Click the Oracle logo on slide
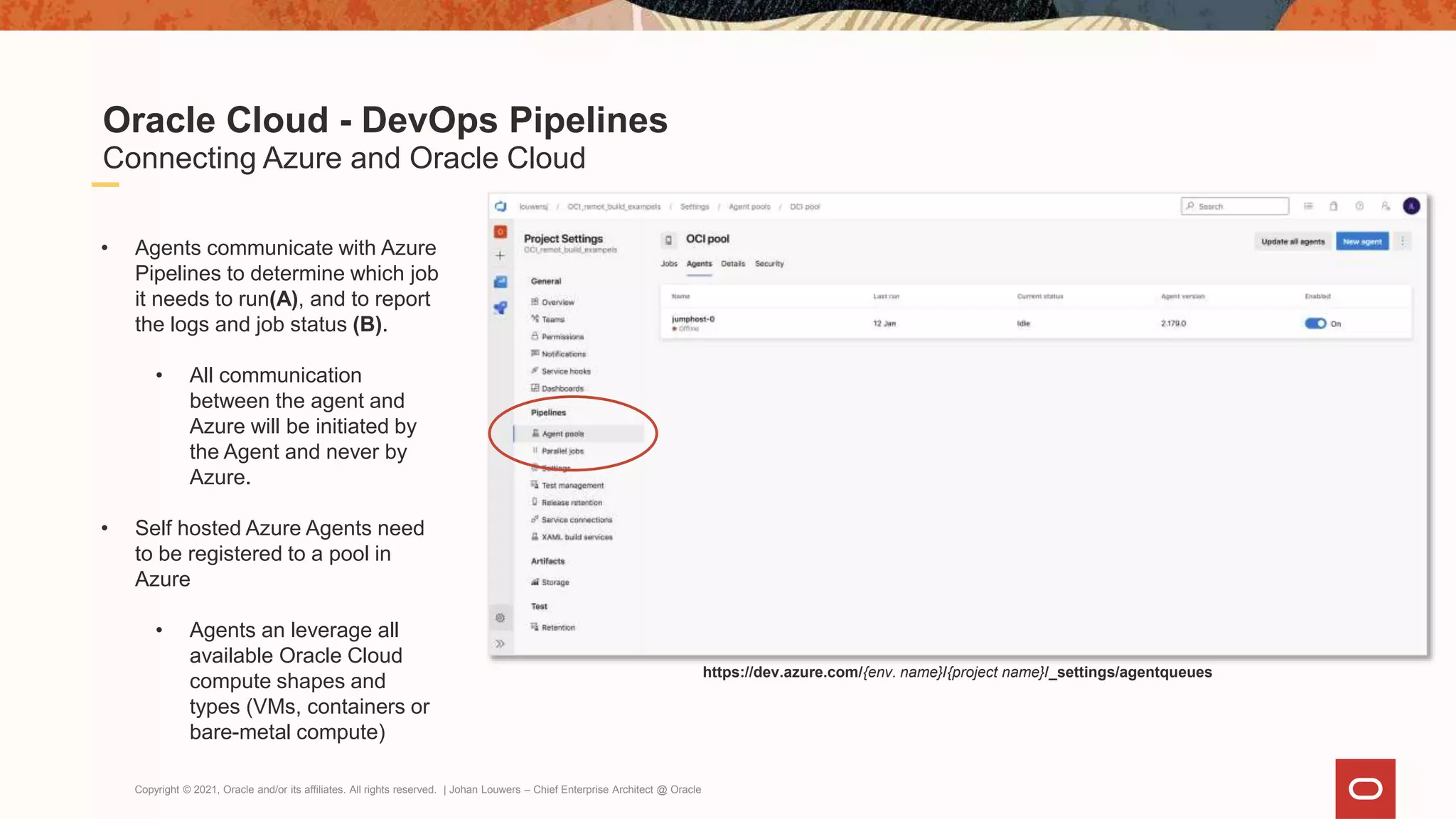 click(x=1365, y=788)
